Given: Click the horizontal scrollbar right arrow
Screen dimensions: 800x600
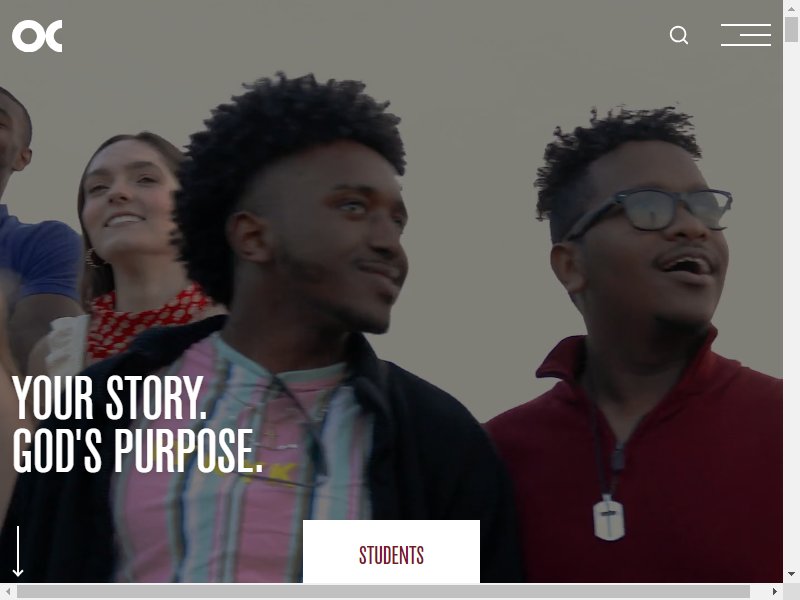Looking at the screenshot, I should (x=774, y=591).
